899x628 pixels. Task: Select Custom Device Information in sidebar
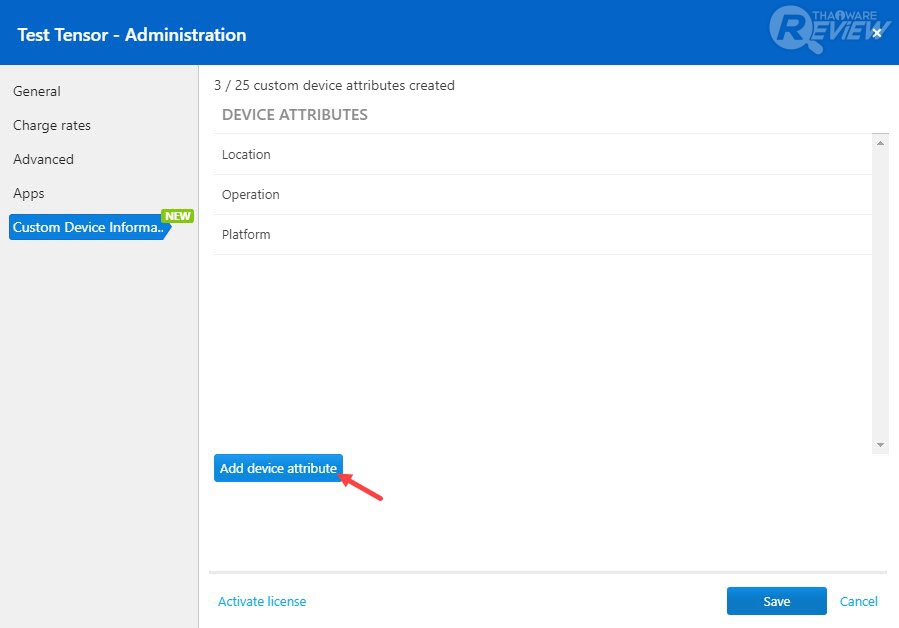pyautogui.click(x=88, y=227)
